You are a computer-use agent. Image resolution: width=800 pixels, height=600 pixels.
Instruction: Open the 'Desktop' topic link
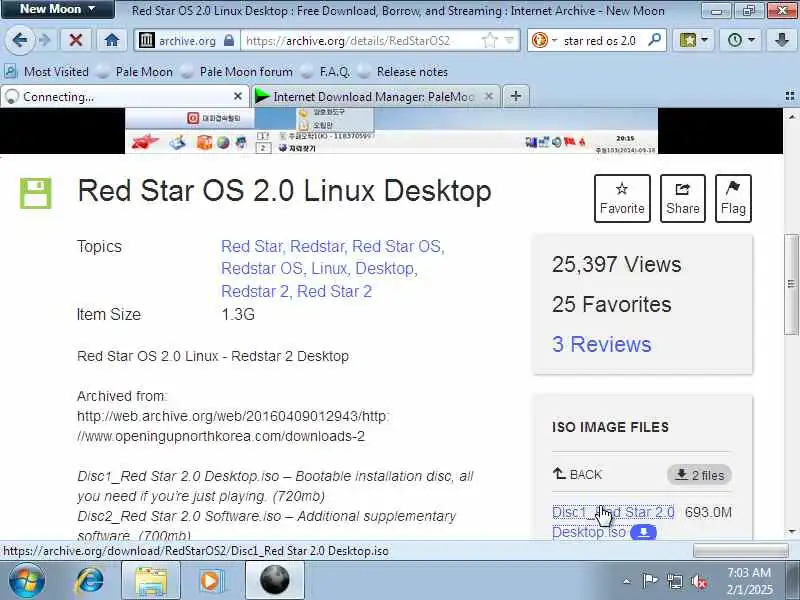click(385, 268)
